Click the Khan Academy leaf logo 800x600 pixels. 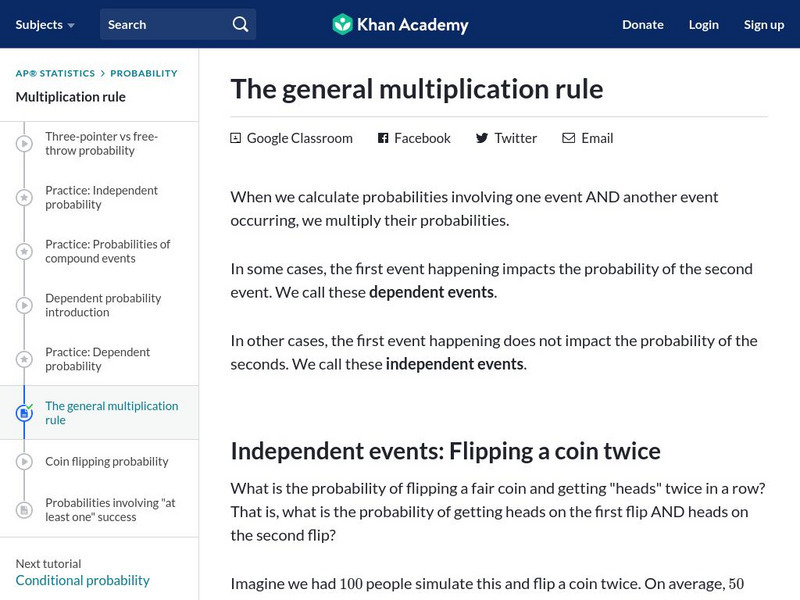point(342,24)
